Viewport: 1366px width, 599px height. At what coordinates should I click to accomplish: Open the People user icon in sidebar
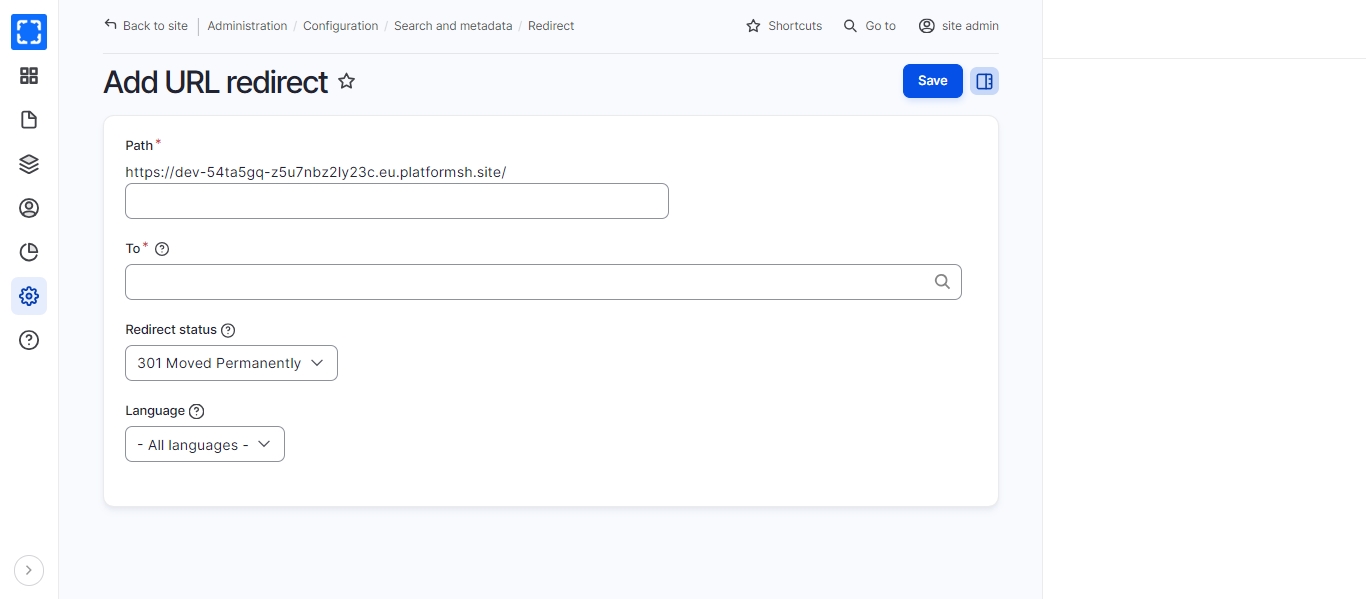click(29, 208)
